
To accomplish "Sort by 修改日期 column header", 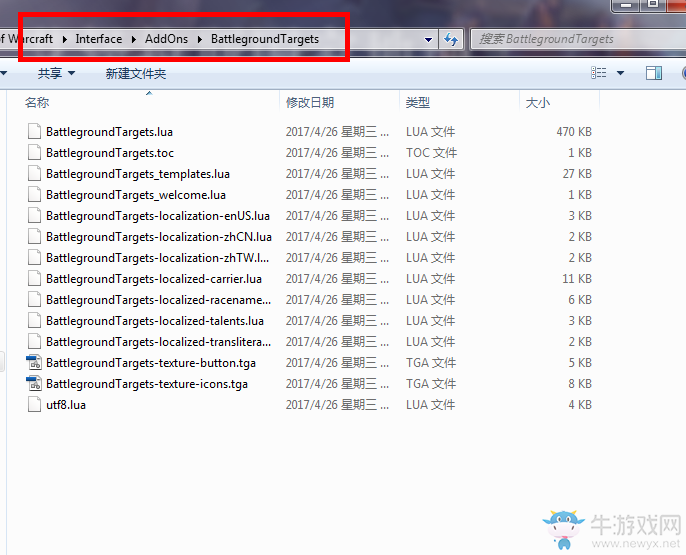I will click(310, 103).
